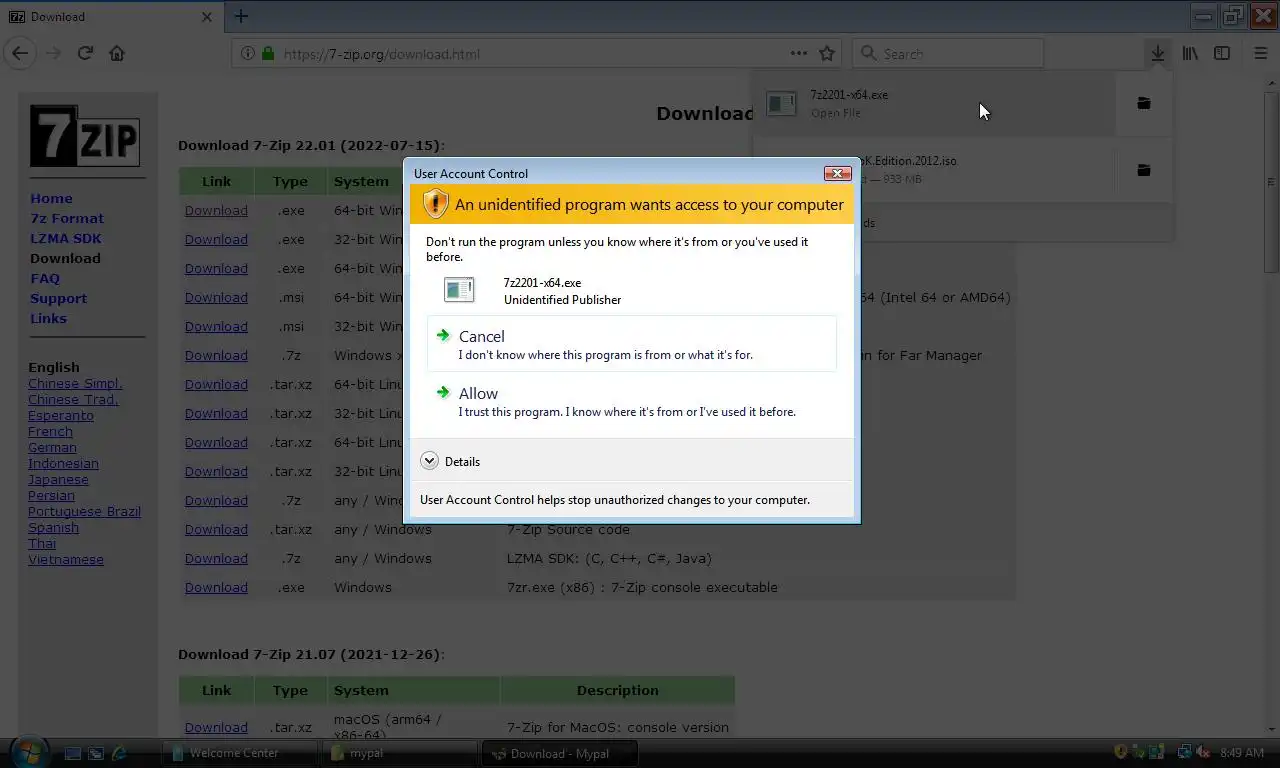The height and width of the screenshot is (768, 1280).
Task: Click the page vertical scrollbar
Action: pyautogui.click(x=1271, y=182)
